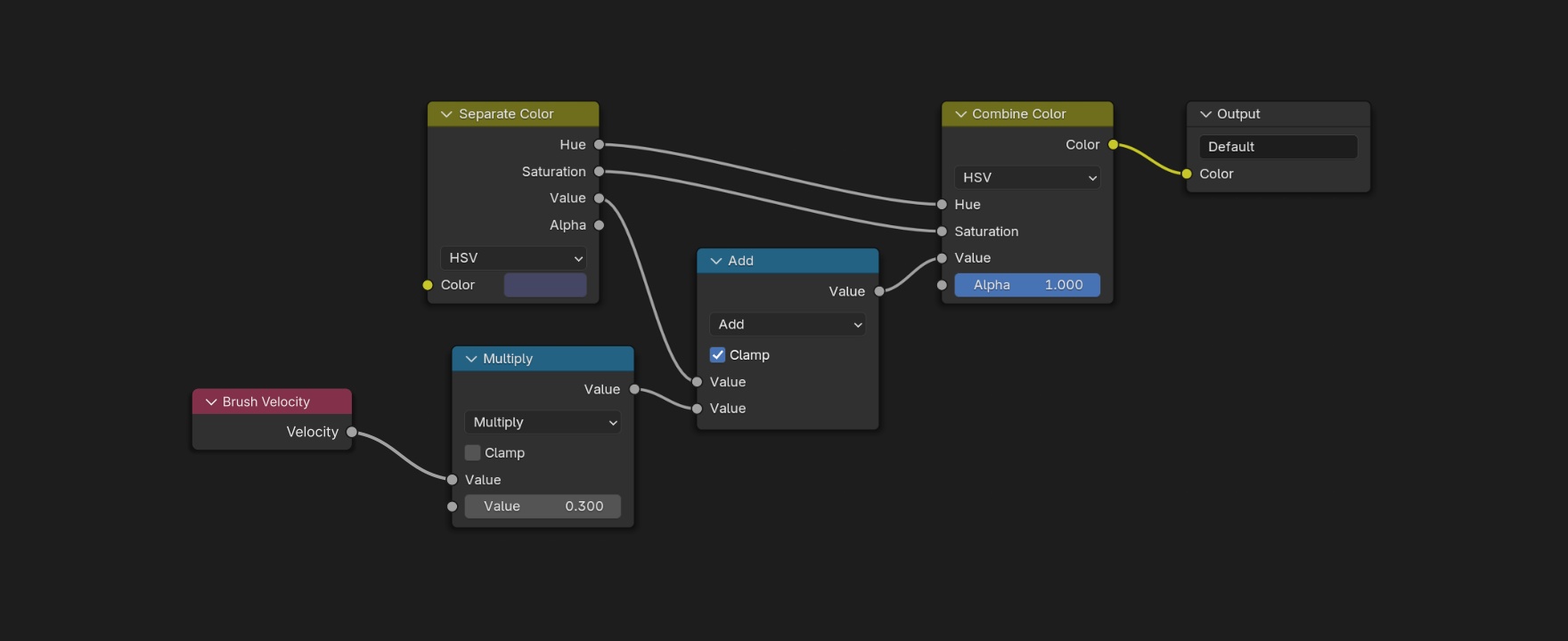1568x641 pixels.
Task: Select the Brush Velocity node by its title
Action: tap(266, 402)
